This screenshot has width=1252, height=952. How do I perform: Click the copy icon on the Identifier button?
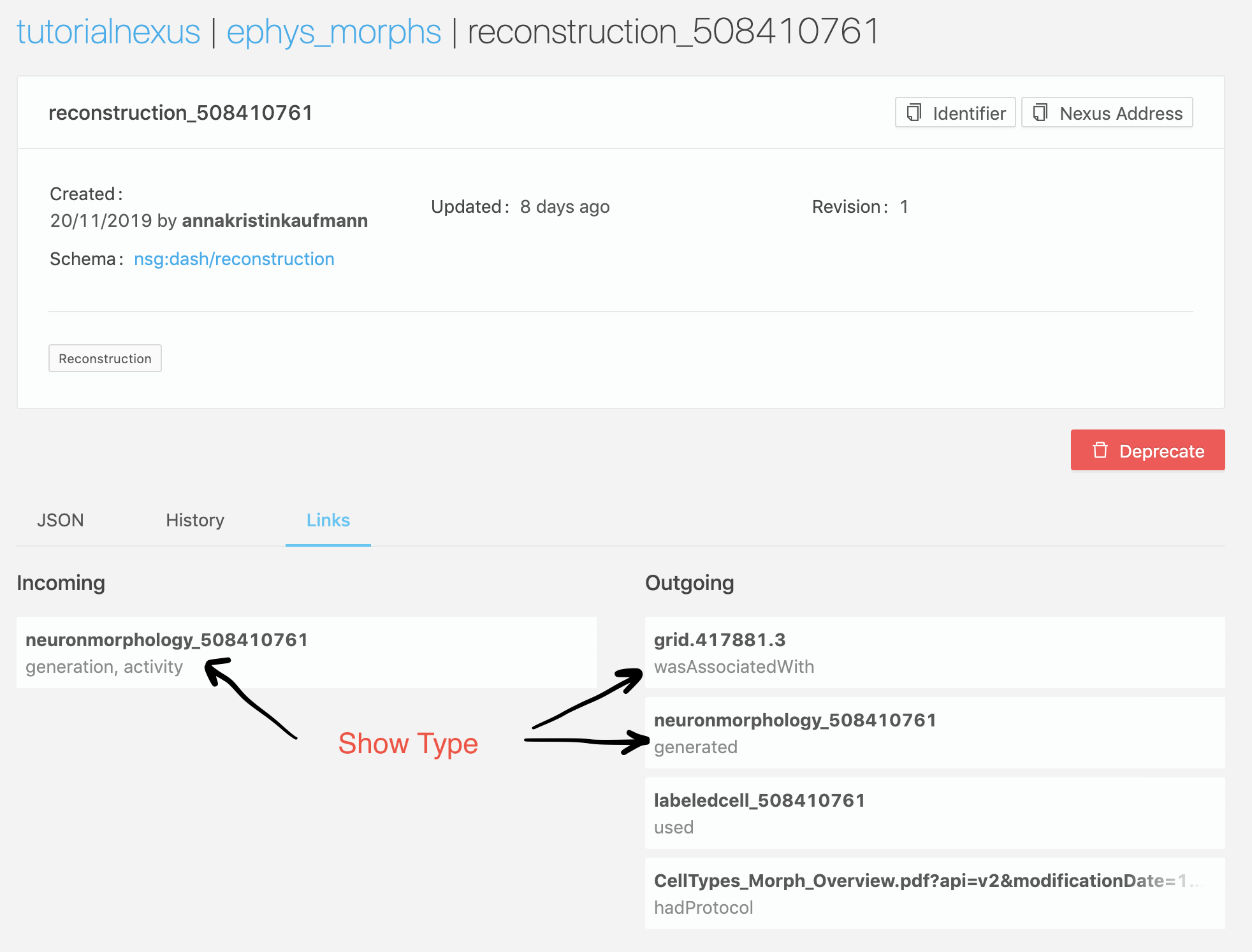pyautogui.click(x=915, y=113)
